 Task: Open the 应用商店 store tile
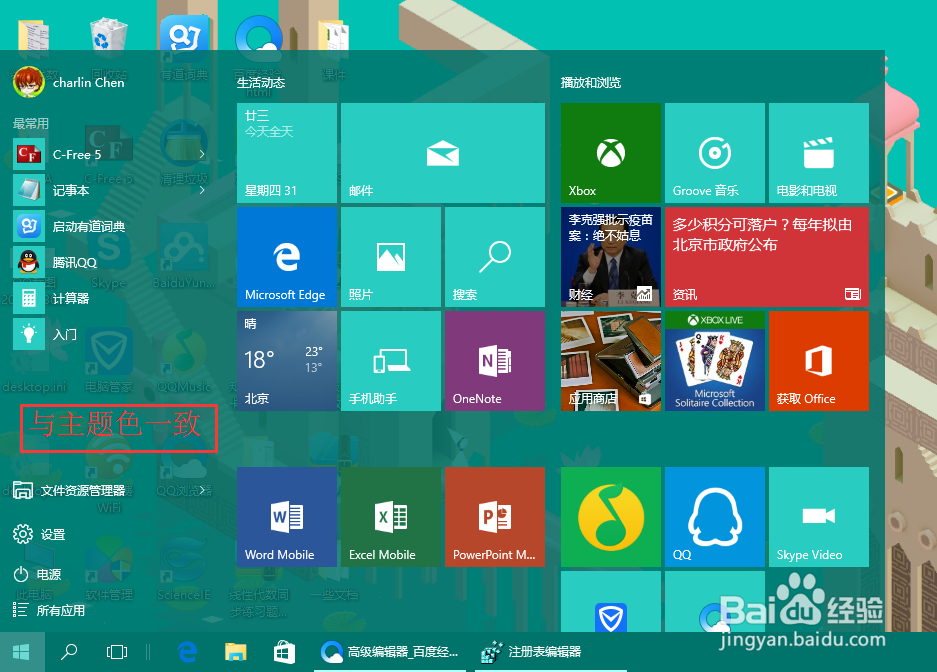611,361
